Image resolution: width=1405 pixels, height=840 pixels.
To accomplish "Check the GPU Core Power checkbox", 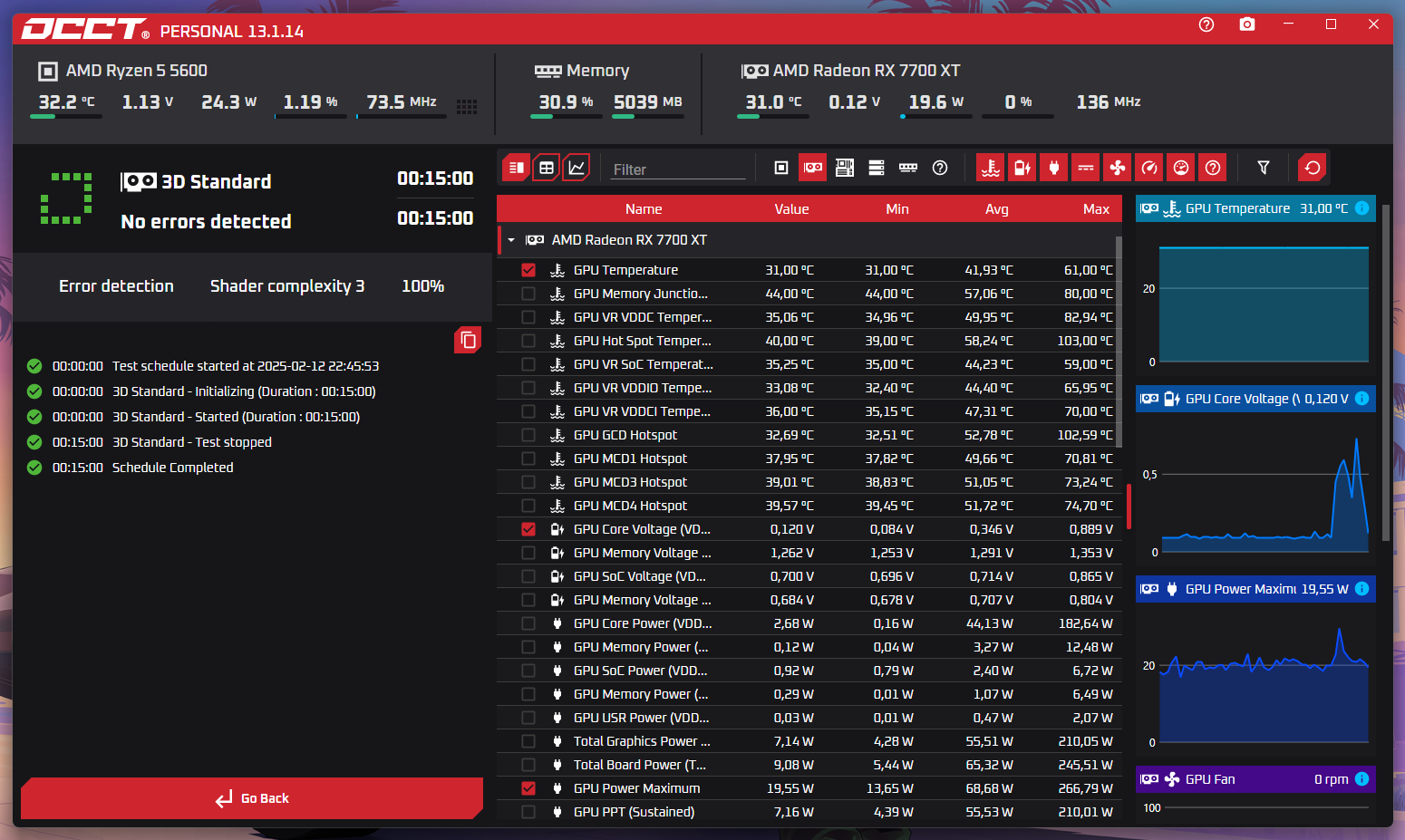I will click(528, 623).
